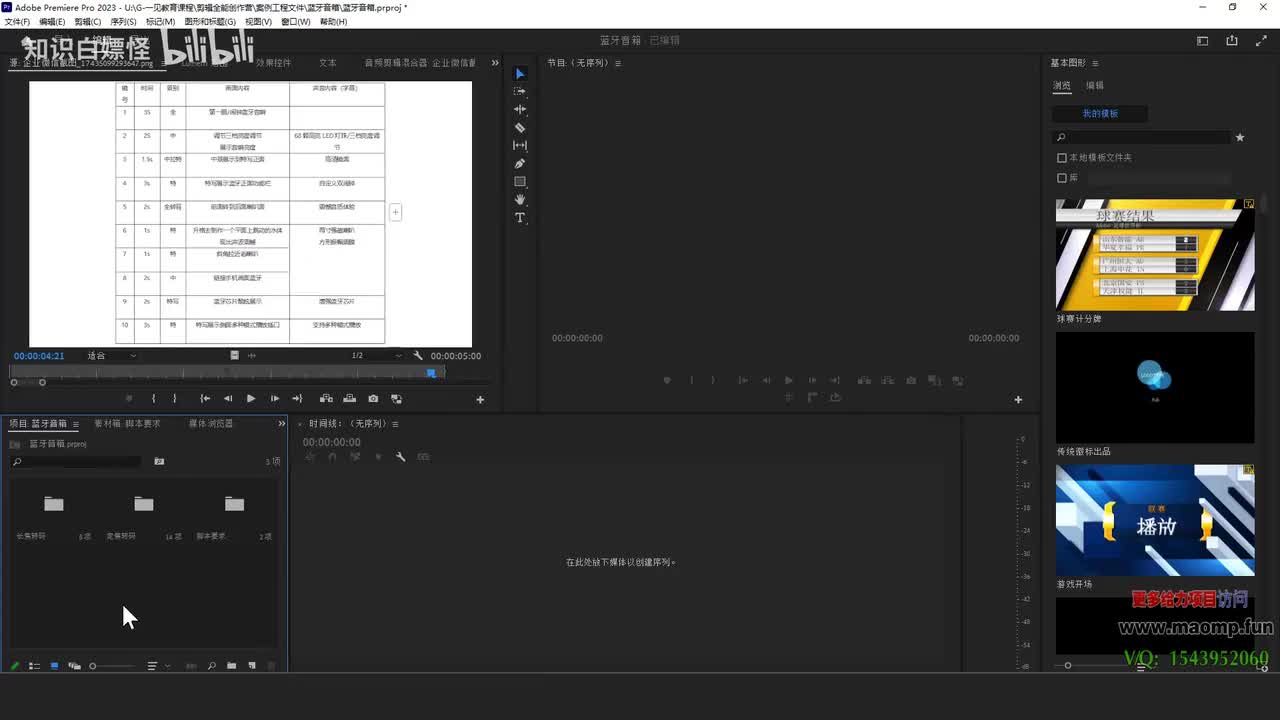Screen dimensions: 1280x720
Task: Open 编辑(E) menu
Action: [x=52, y=21]
